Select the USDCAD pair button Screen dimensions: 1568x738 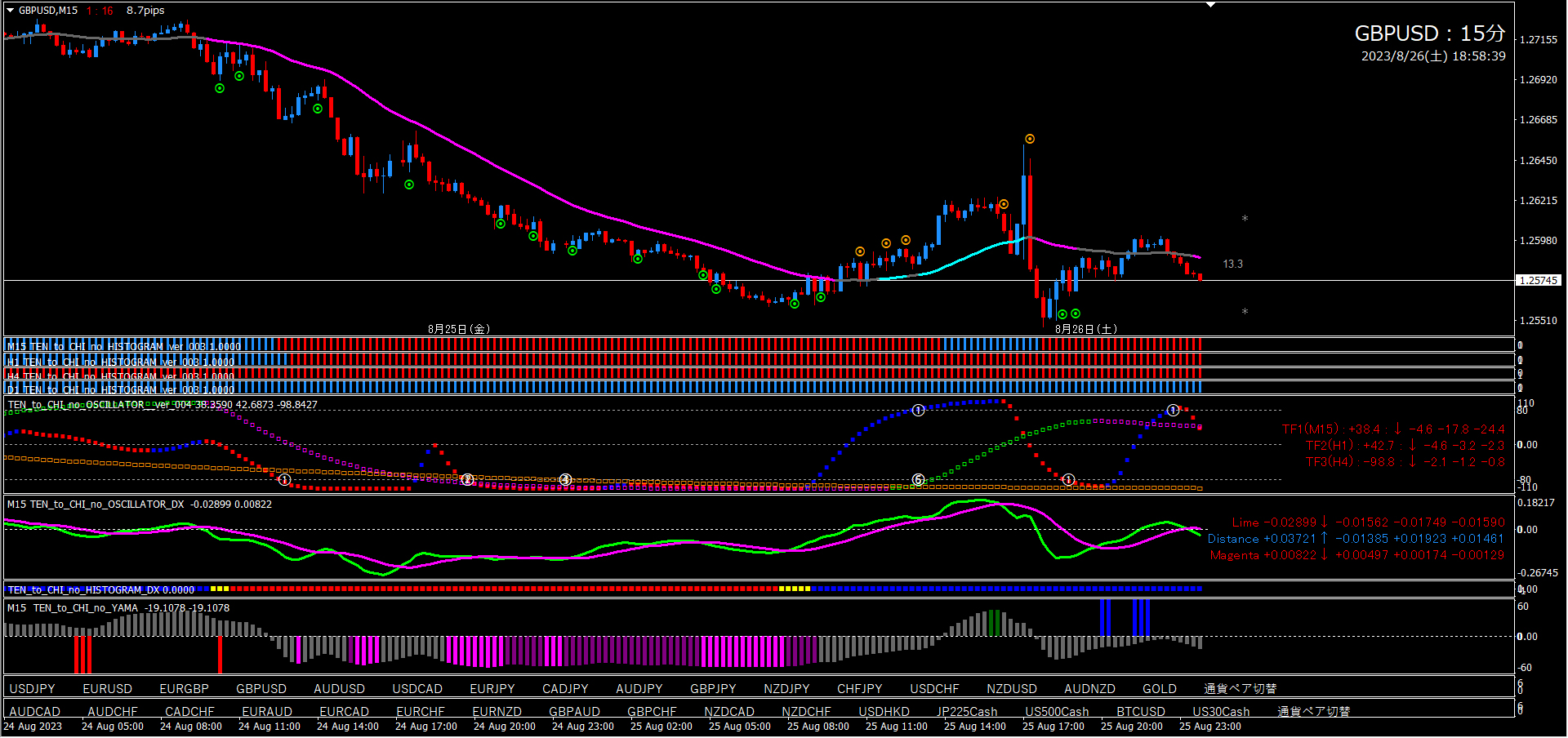[417, 689]
